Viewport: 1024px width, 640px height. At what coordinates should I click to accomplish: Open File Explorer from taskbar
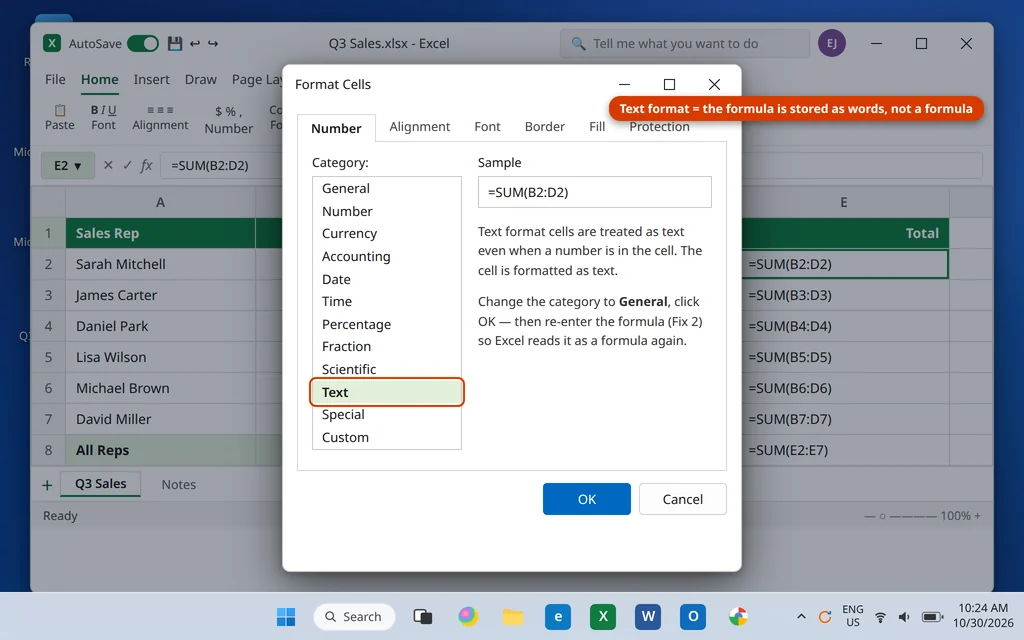[513, 616]
